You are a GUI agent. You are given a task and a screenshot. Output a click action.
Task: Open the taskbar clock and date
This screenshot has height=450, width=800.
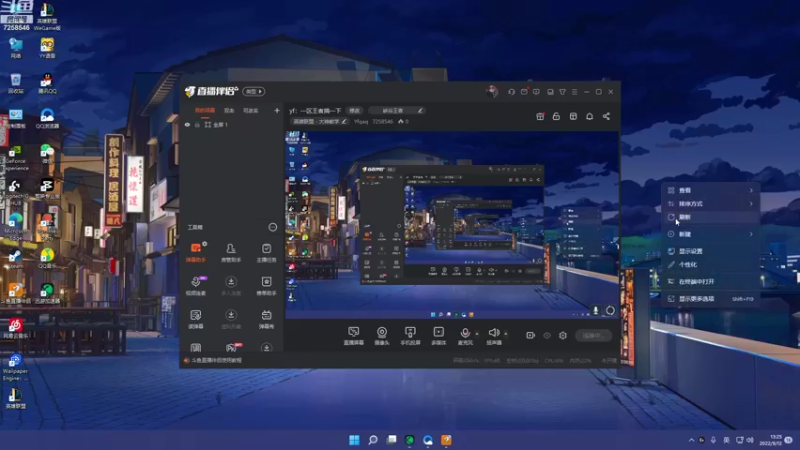771,440
